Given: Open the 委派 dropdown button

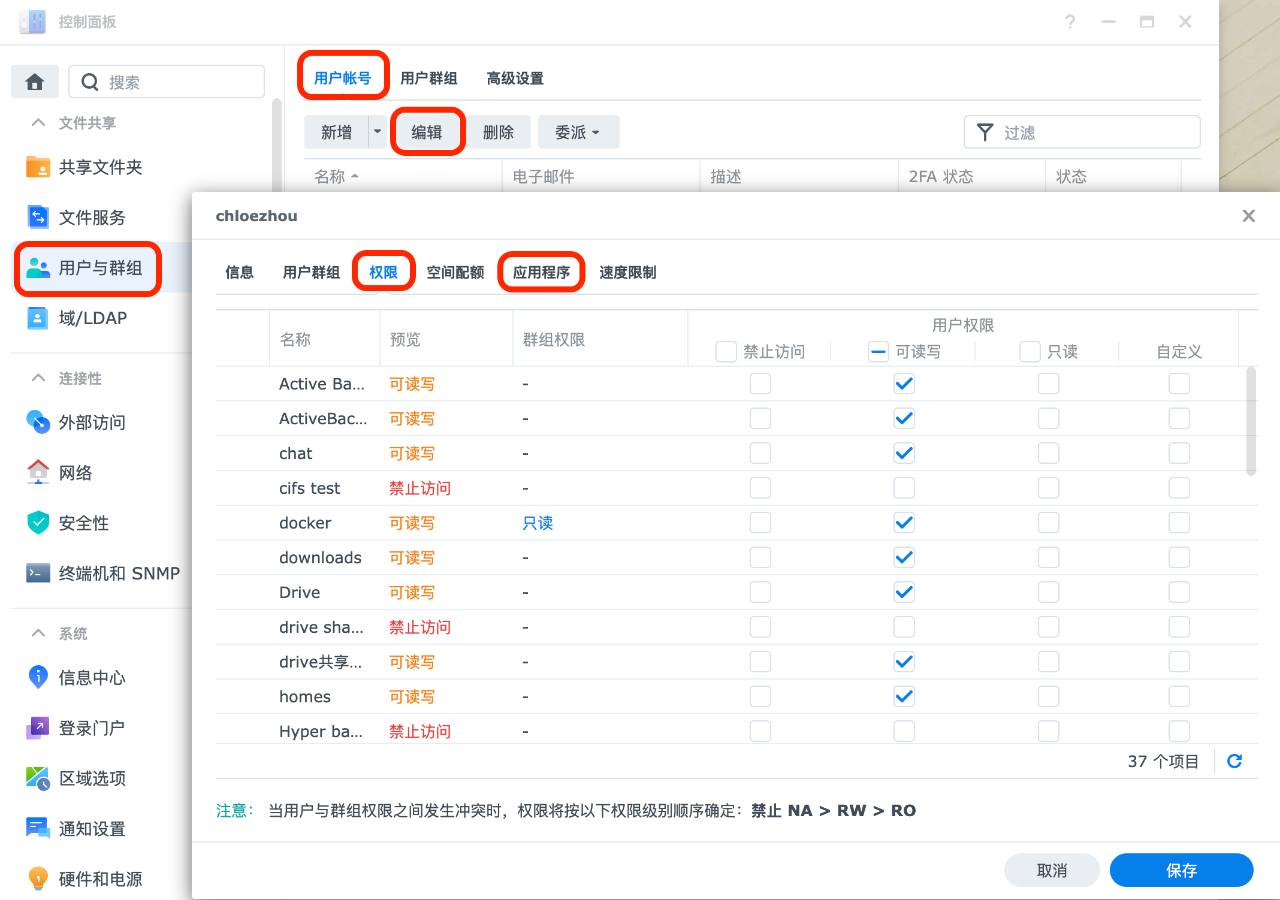Looking at the screenshot, I should click(578, 132).
